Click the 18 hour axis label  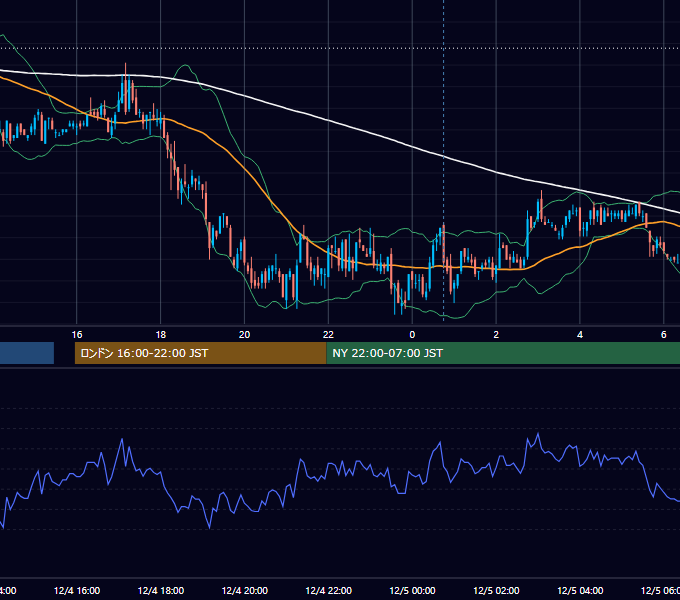[x=160, y=334]
